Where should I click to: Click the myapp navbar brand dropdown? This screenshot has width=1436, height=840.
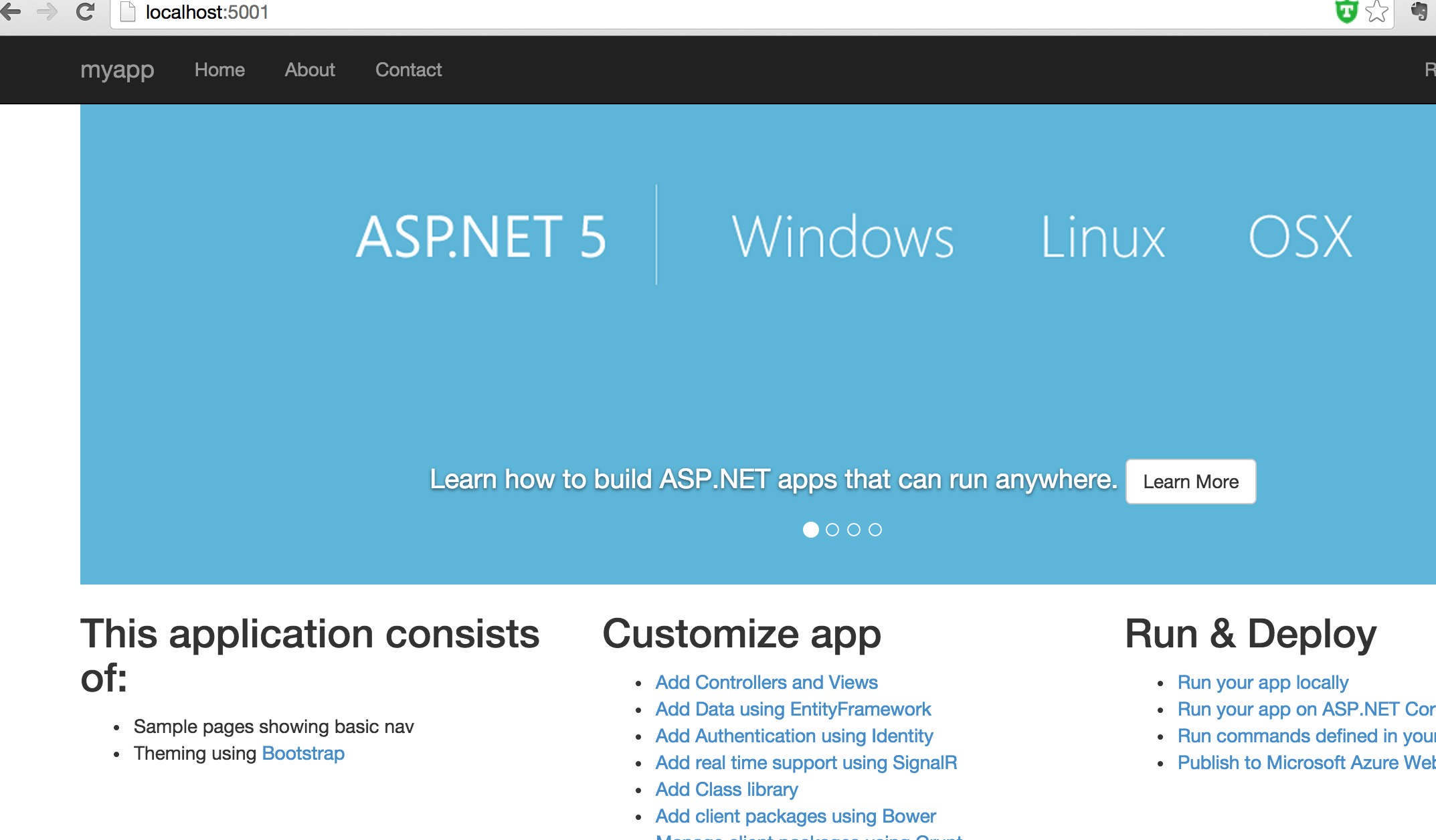[x=116, y=69]
